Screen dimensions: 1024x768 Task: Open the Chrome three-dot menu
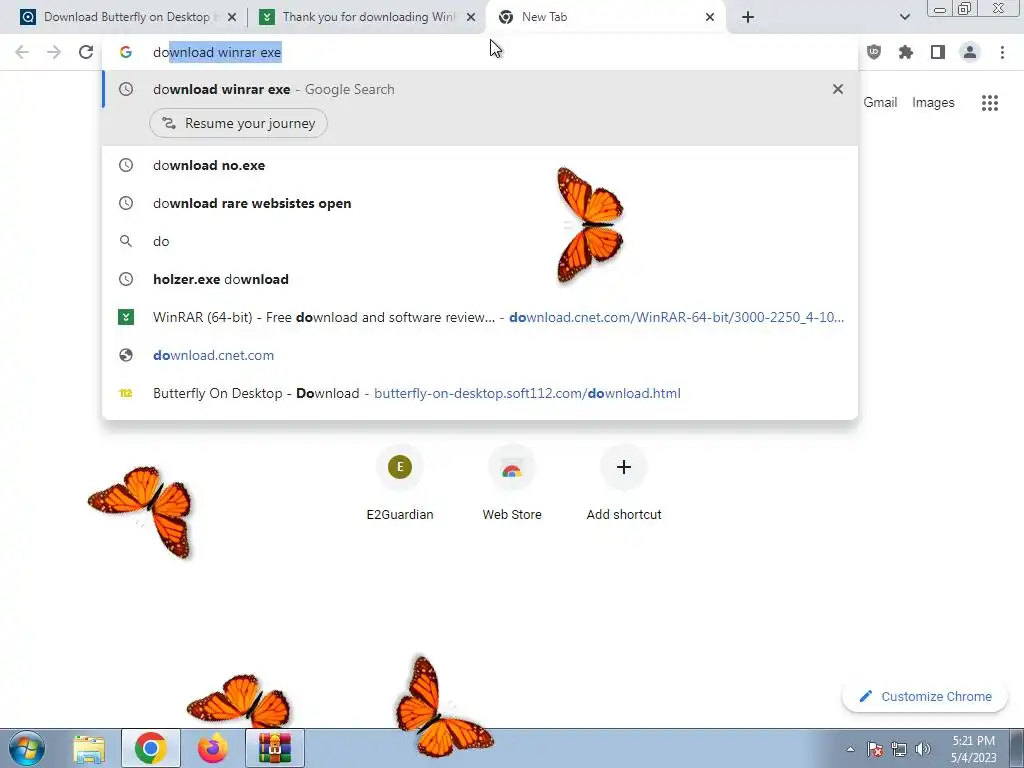(1002, 52)
